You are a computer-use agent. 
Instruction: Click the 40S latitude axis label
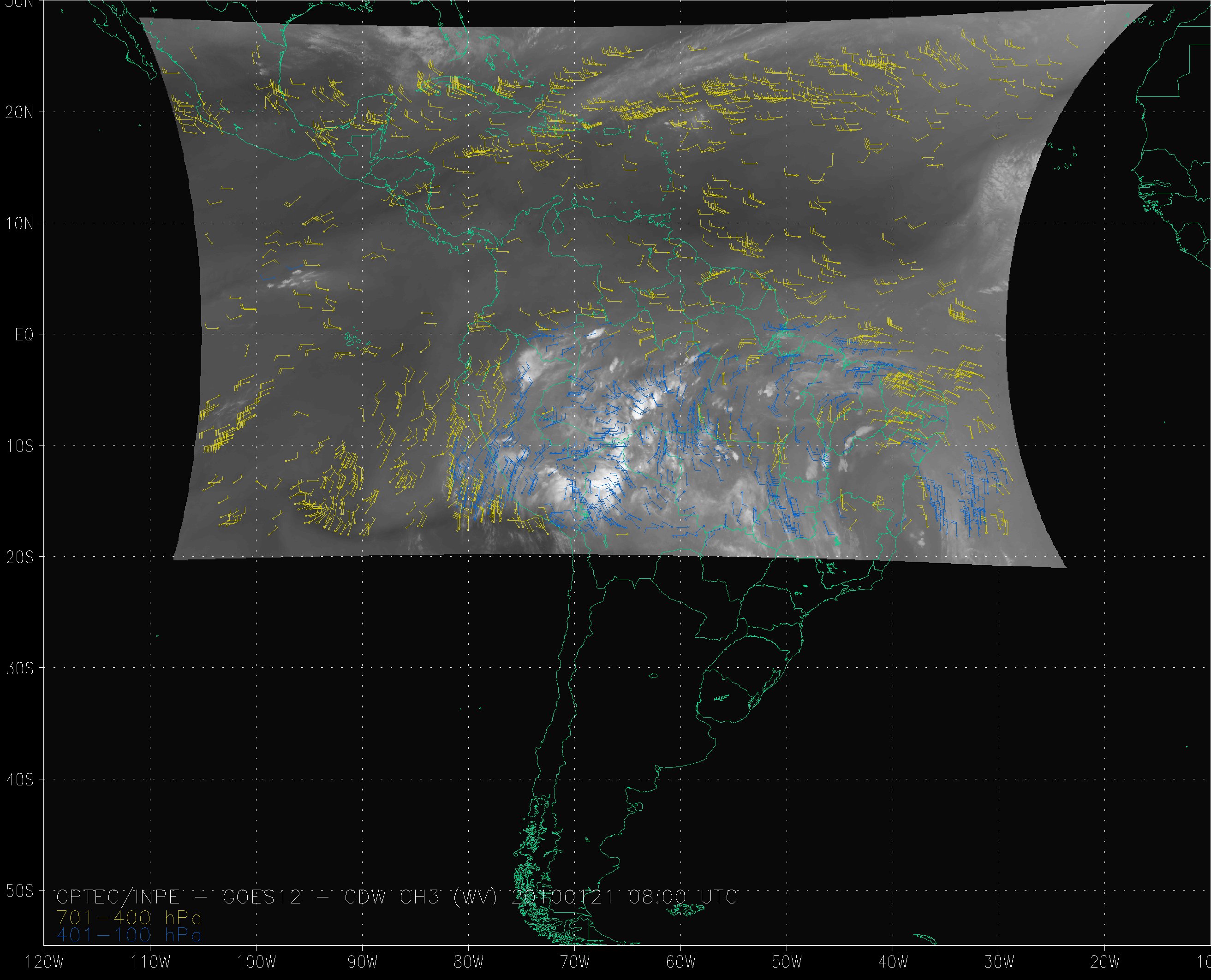pyautogui.click(x=20, y=779)
